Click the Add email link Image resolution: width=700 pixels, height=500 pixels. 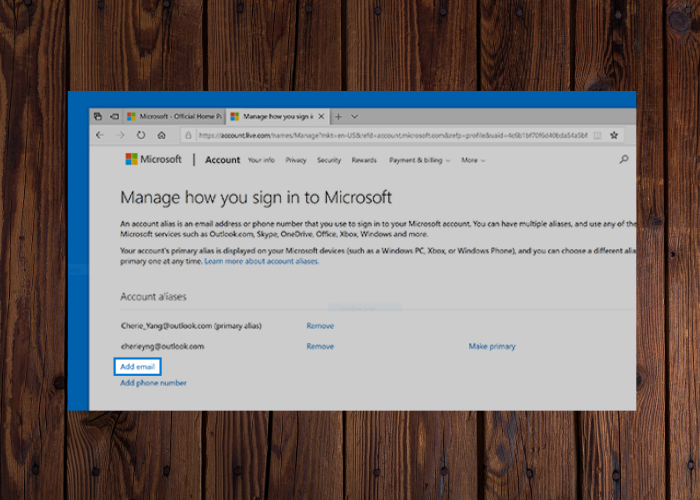click(138, 367)
